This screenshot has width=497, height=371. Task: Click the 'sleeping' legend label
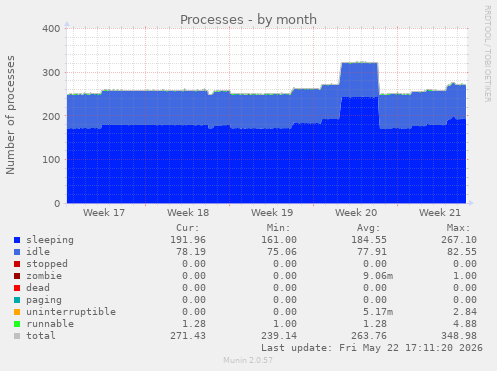(x=50, y=240)
